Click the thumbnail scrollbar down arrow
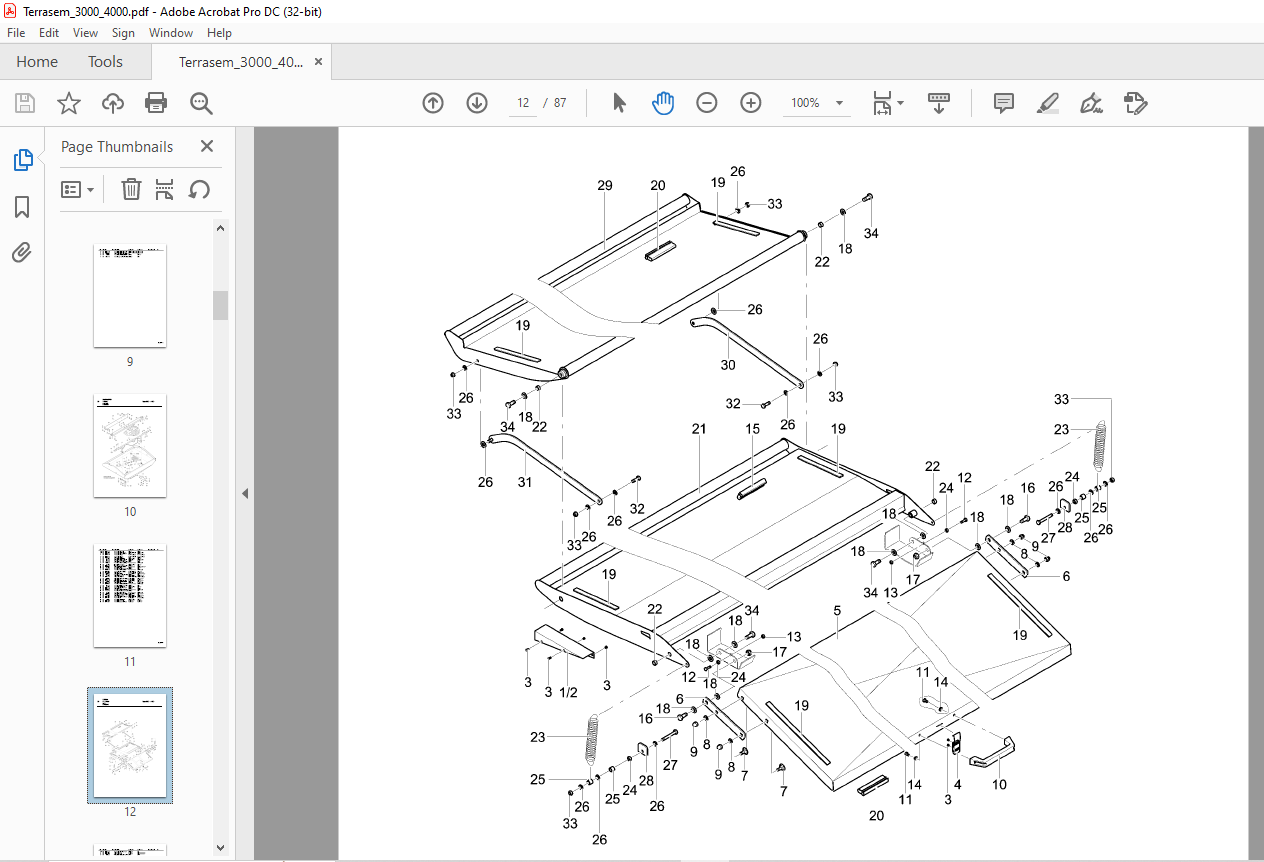1264x862 pixels. click(220, 848)
